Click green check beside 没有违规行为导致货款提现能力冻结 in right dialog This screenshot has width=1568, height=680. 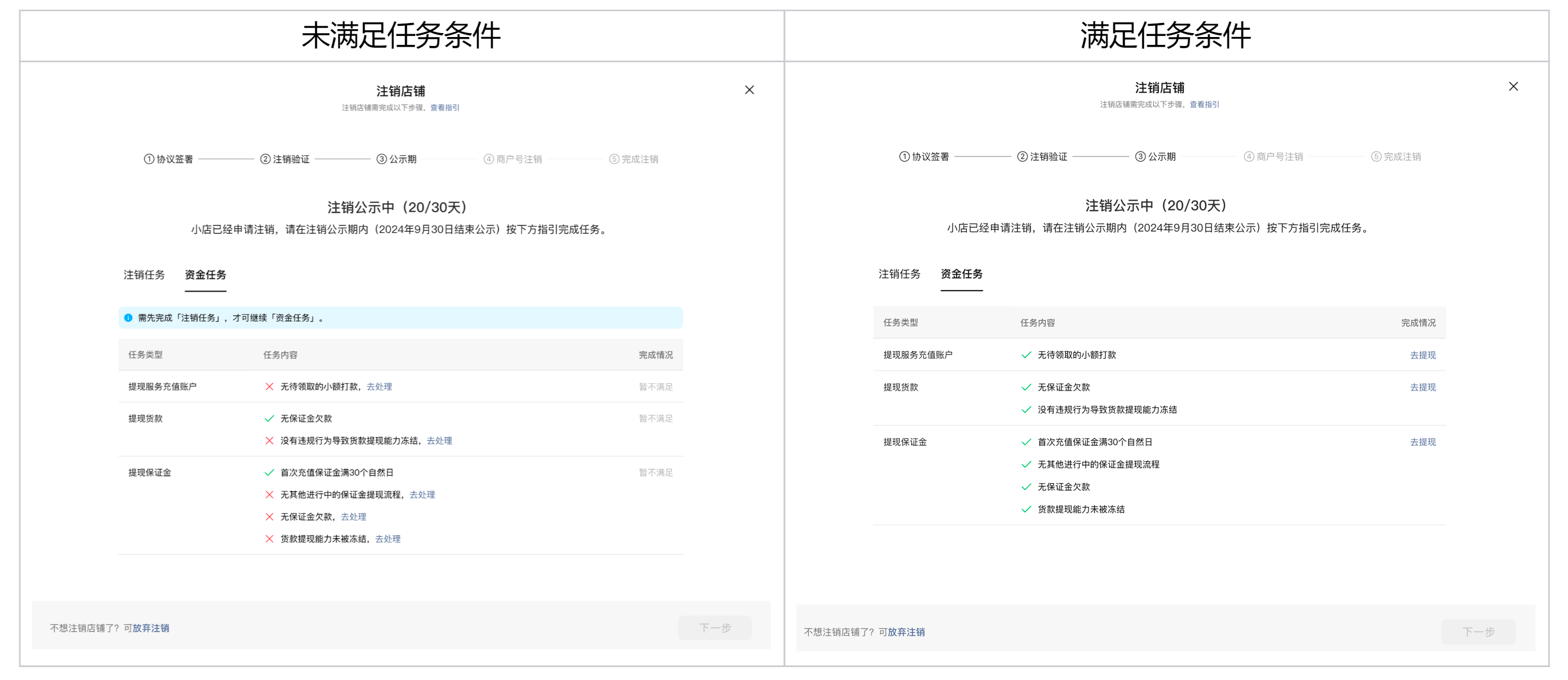pyautogui.click(x=1026, y=410)
